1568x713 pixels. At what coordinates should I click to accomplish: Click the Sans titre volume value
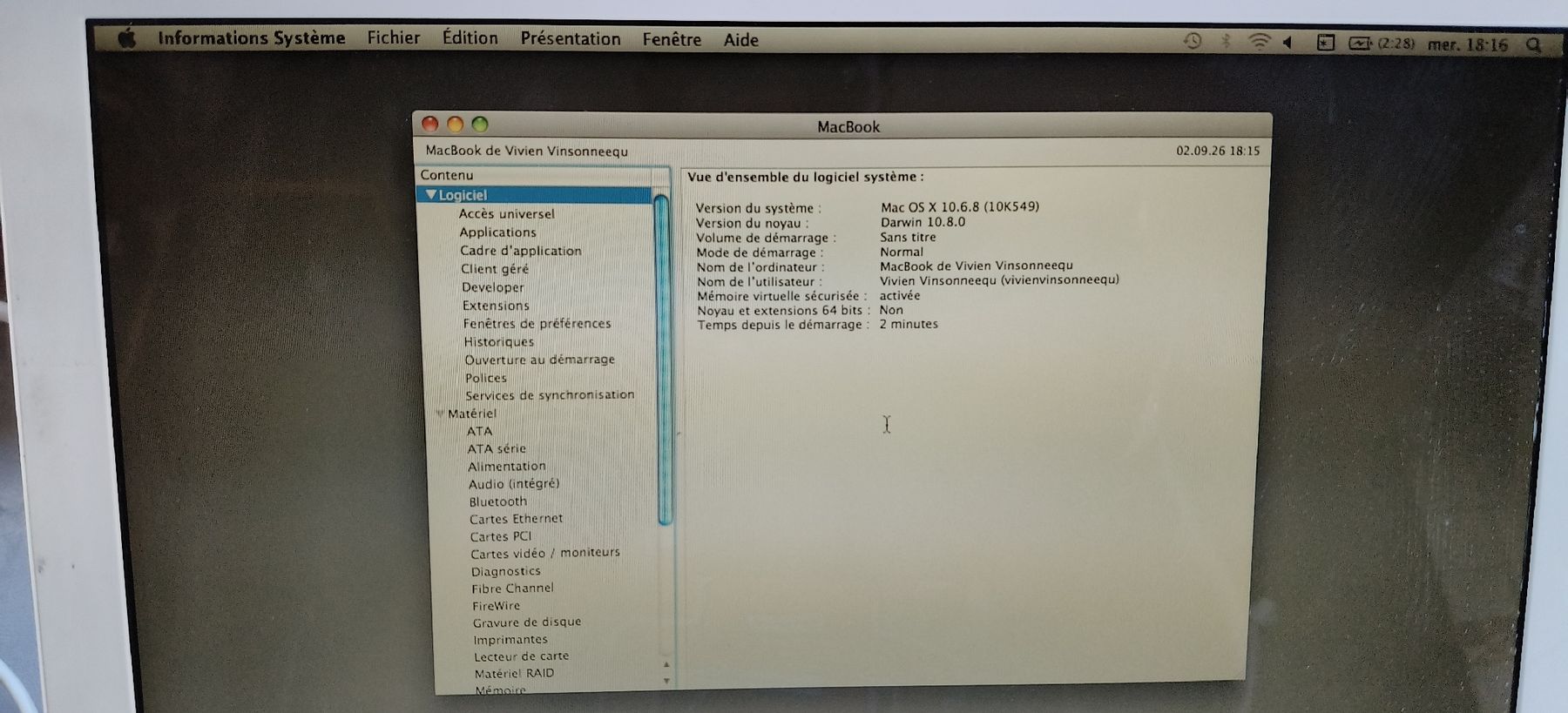pyautogui.click(x=908, y=237)
